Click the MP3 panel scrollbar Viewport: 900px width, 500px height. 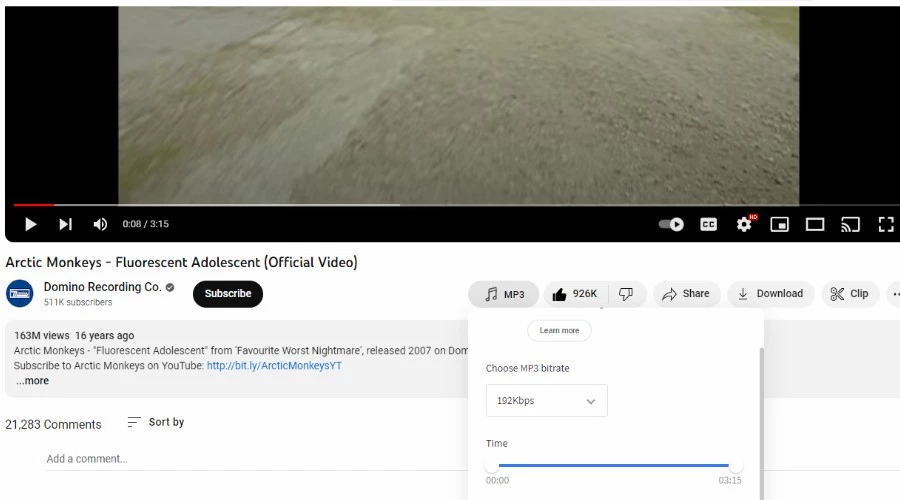coord(762,424)
